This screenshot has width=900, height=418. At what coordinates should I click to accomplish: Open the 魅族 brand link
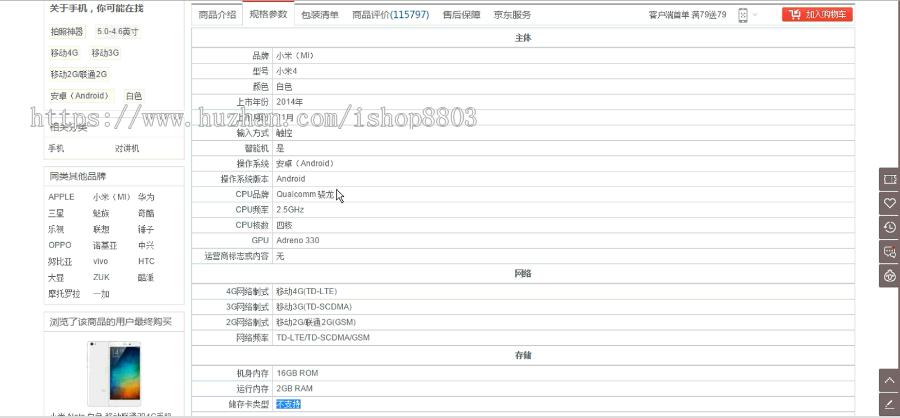101,213
